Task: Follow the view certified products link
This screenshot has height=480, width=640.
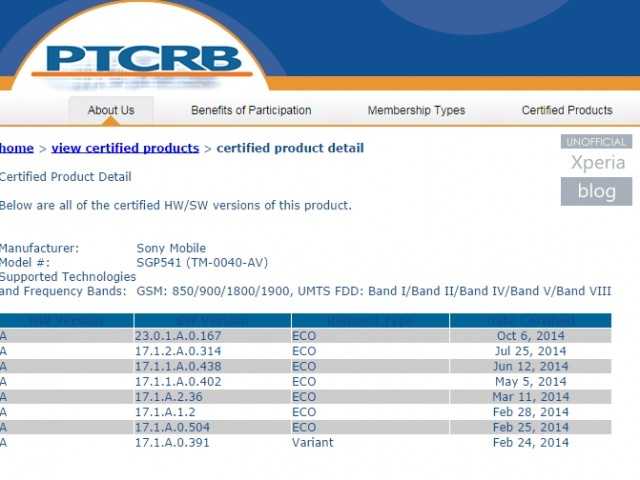Action: point(125,148)
